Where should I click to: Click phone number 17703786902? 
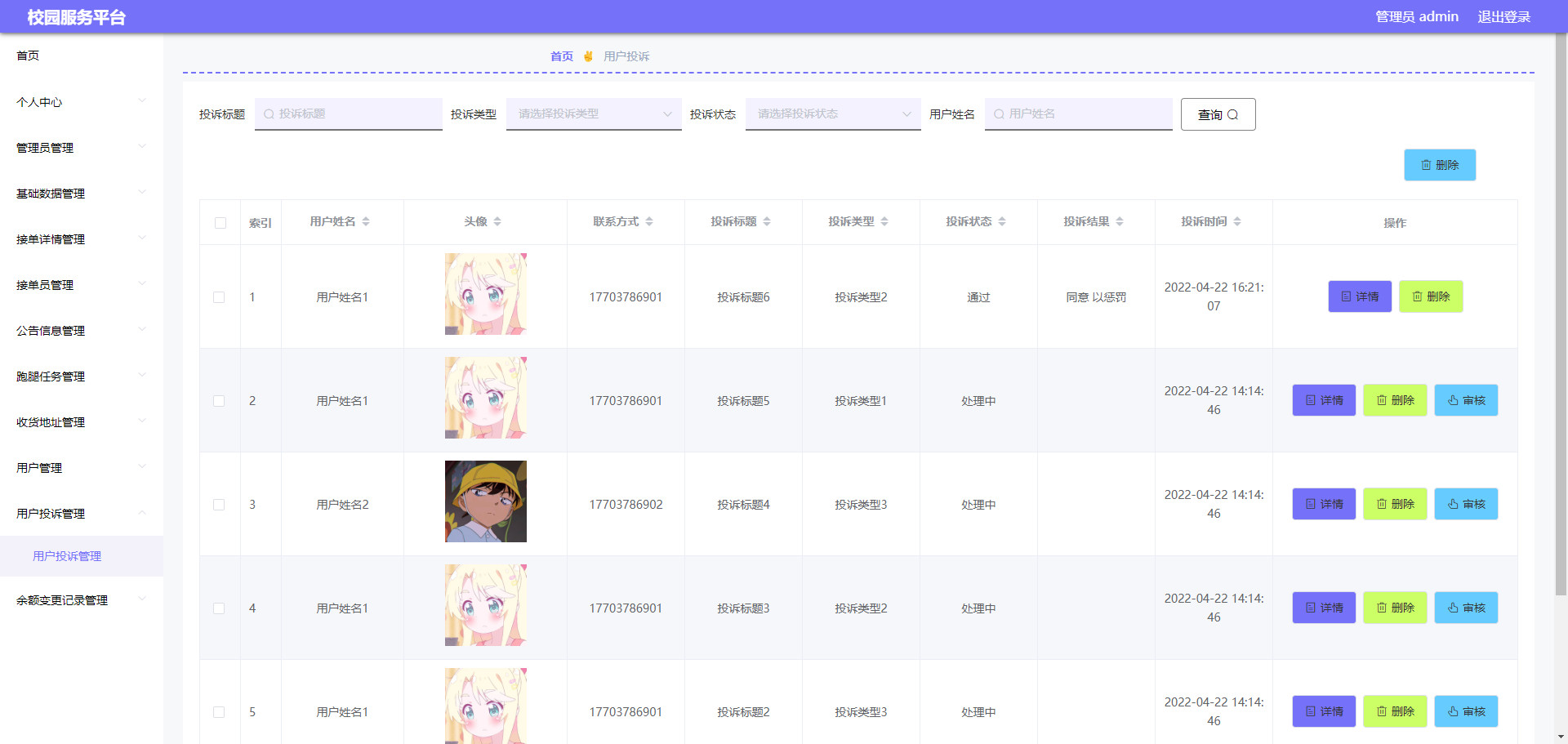(626, 505)
